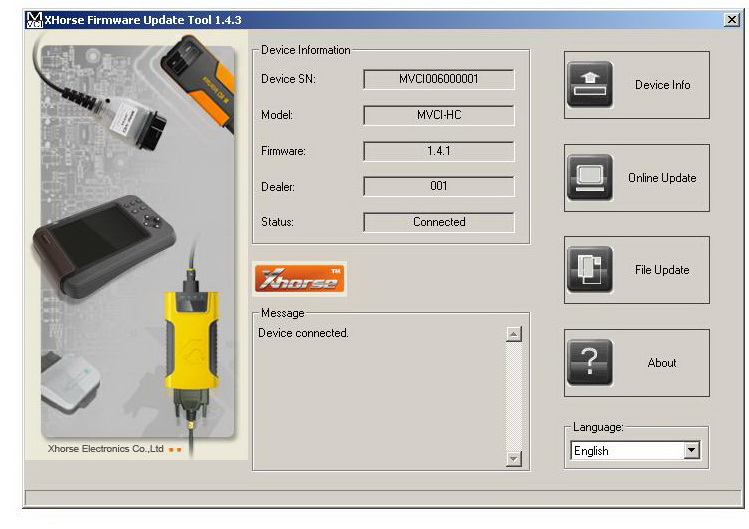
Task: Select the English language combo box
Action: [635, 450]
